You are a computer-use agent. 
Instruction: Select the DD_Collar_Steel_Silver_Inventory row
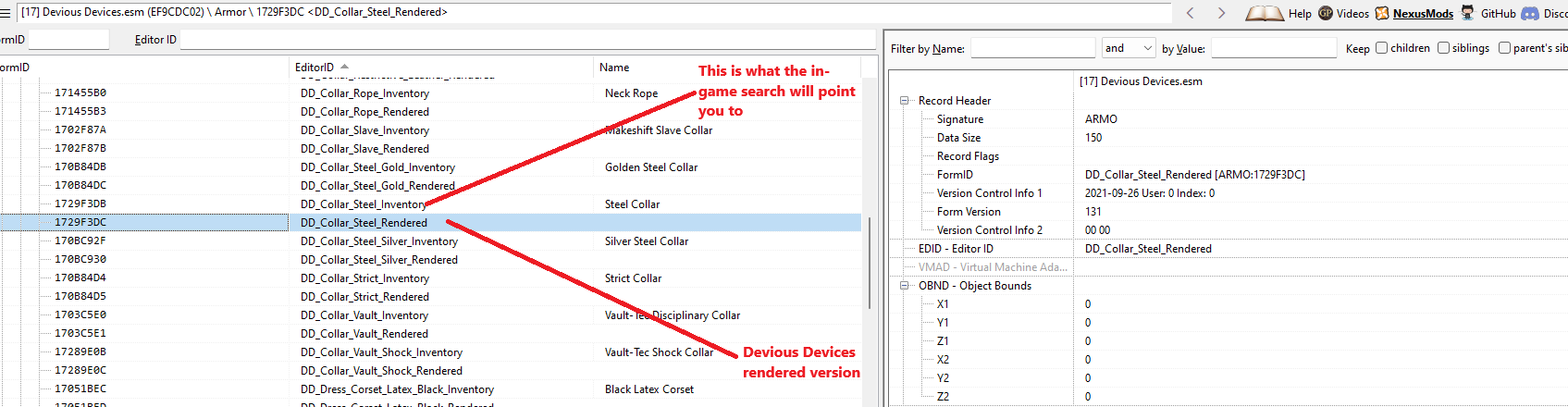430,241
